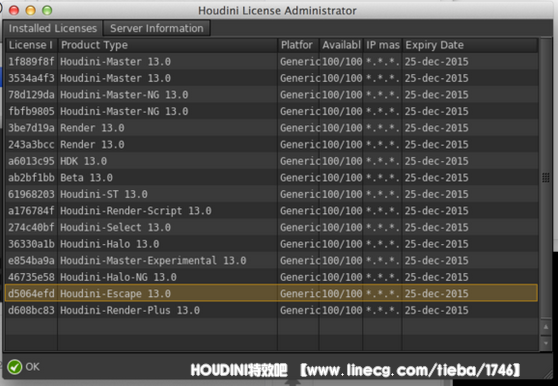Viewport: 558px width, 387px height.
Task: Click license ID 46735e58
Action: pos(31,277)
